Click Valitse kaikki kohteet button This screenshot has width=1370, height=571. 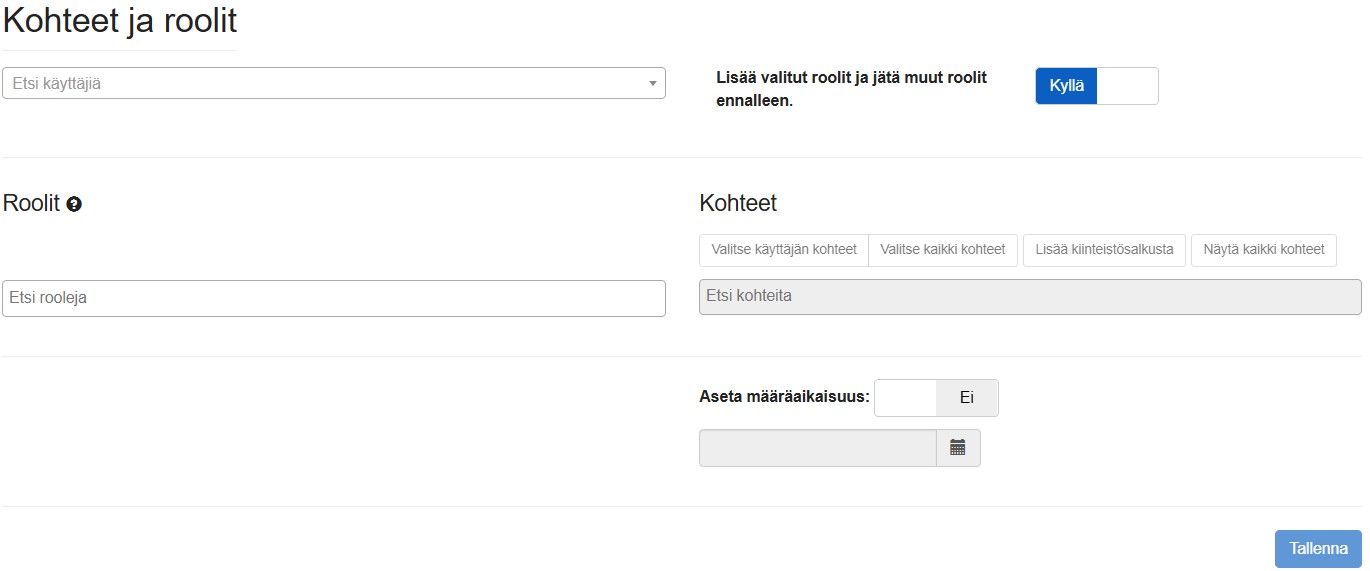tap(943, 250)
